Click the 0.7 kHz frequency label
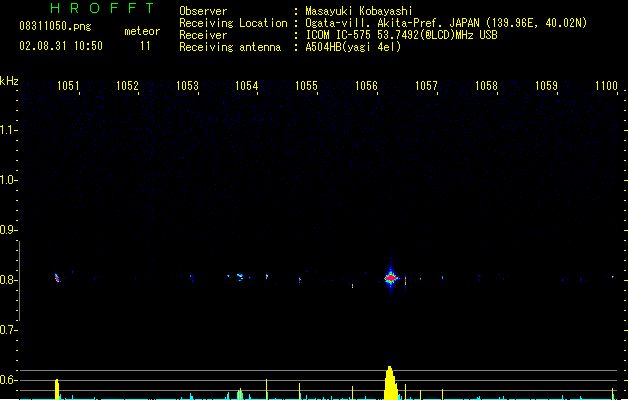This screenshot has height=400, width=629. pyautogui.click(x=8, y=330)
